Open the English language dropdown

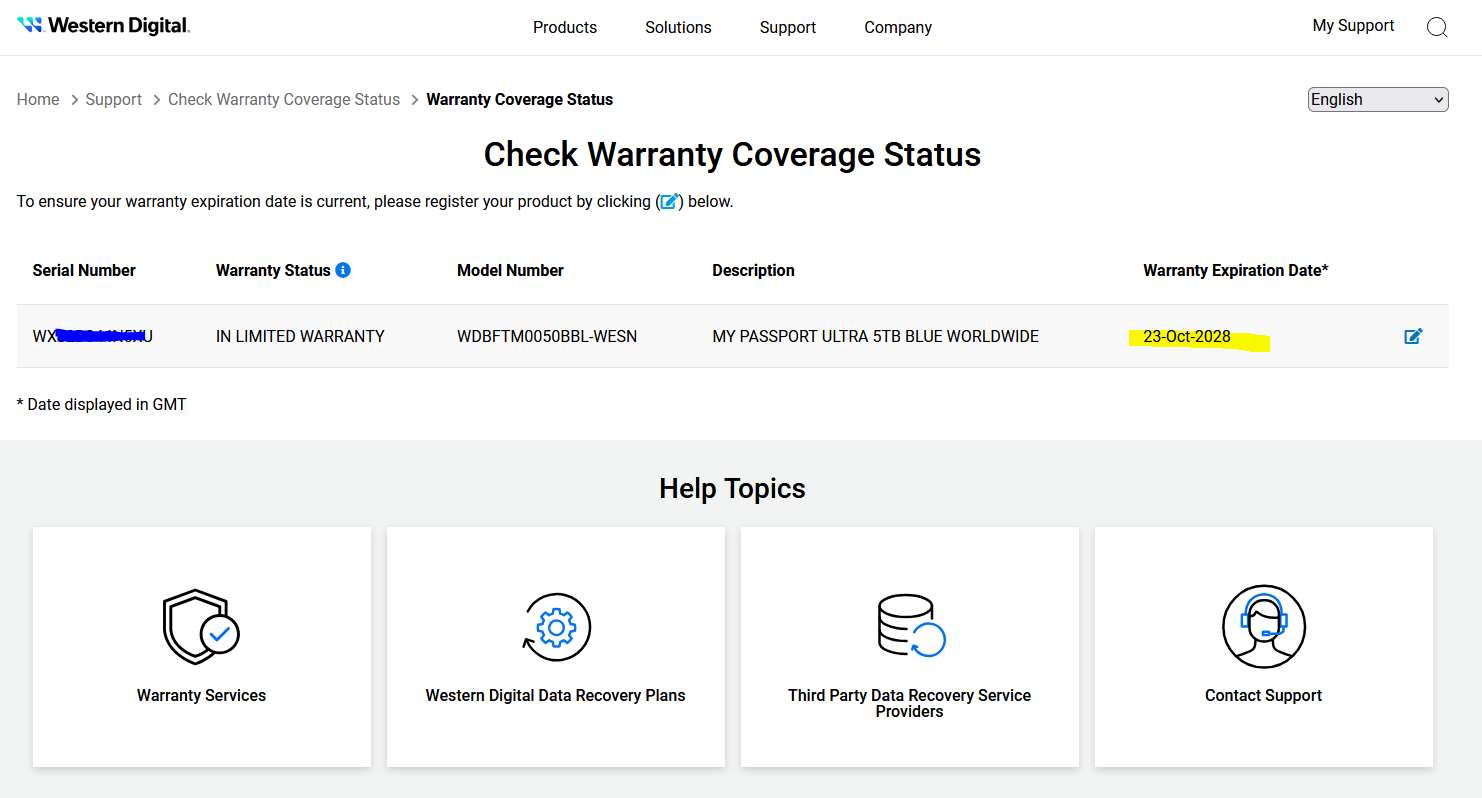click(x=1377, y=99)
